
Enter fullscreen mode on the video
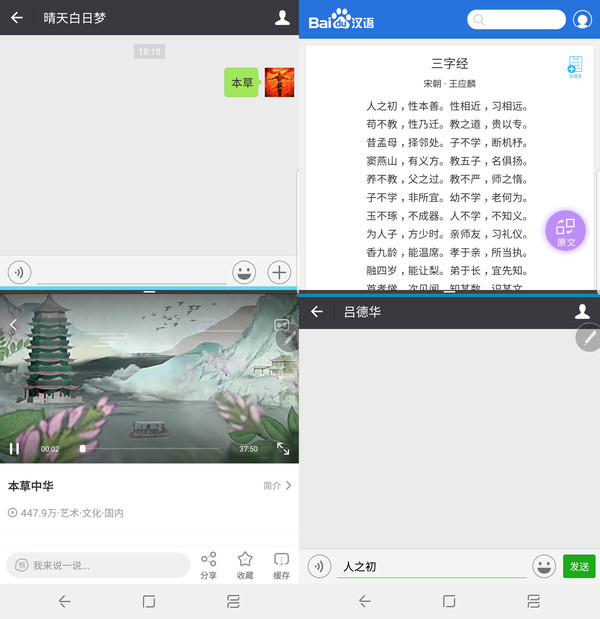283,449
